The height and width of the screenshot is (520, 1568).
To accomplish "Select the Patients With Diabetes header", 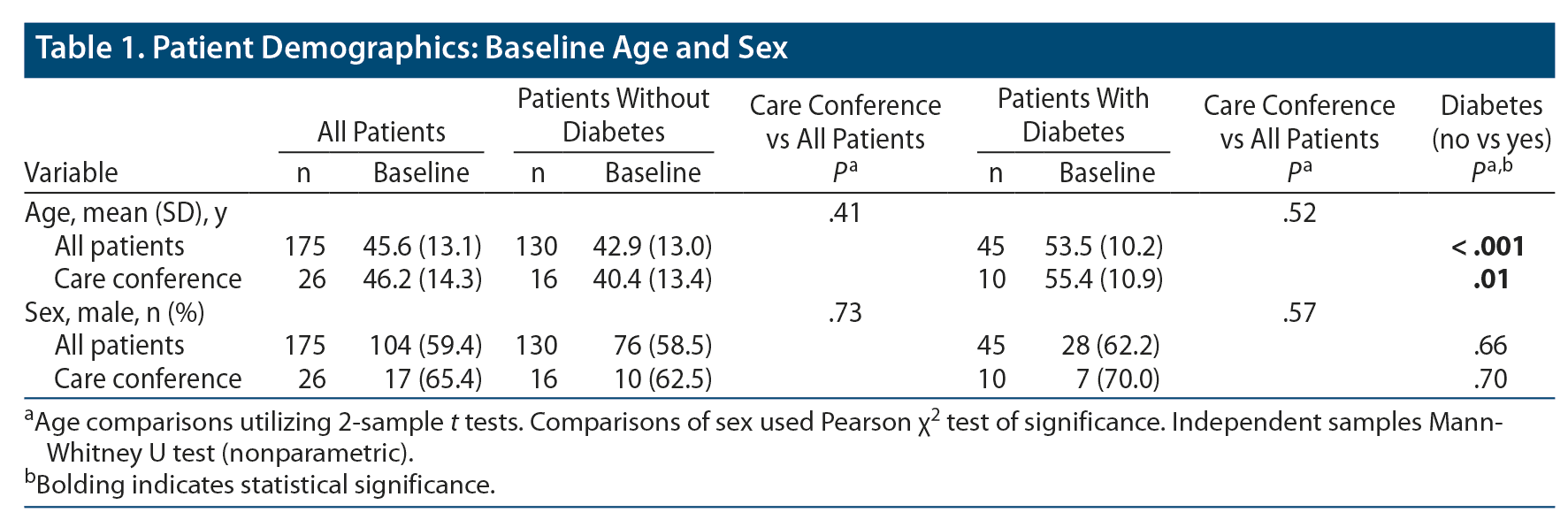I will tap(1073, 115).
